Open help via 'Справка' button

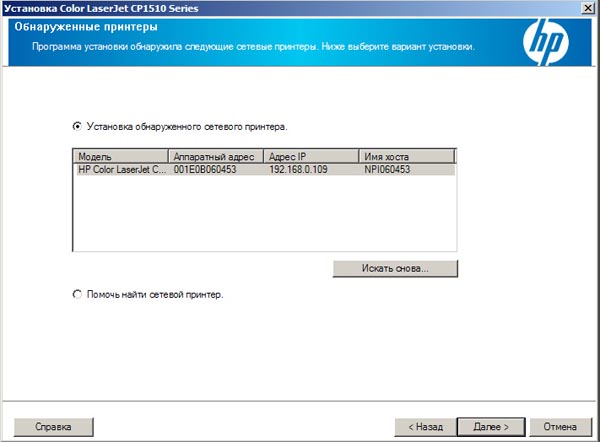pyautogui.click(x=53, y=427)
